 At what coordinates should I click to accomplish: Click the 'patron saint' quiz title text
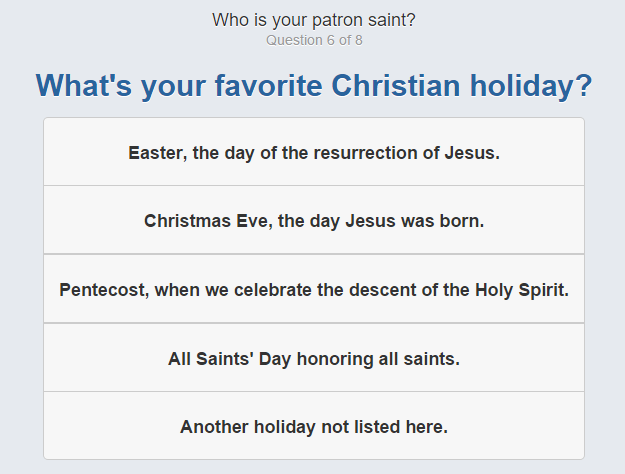[x=314, y=20]
